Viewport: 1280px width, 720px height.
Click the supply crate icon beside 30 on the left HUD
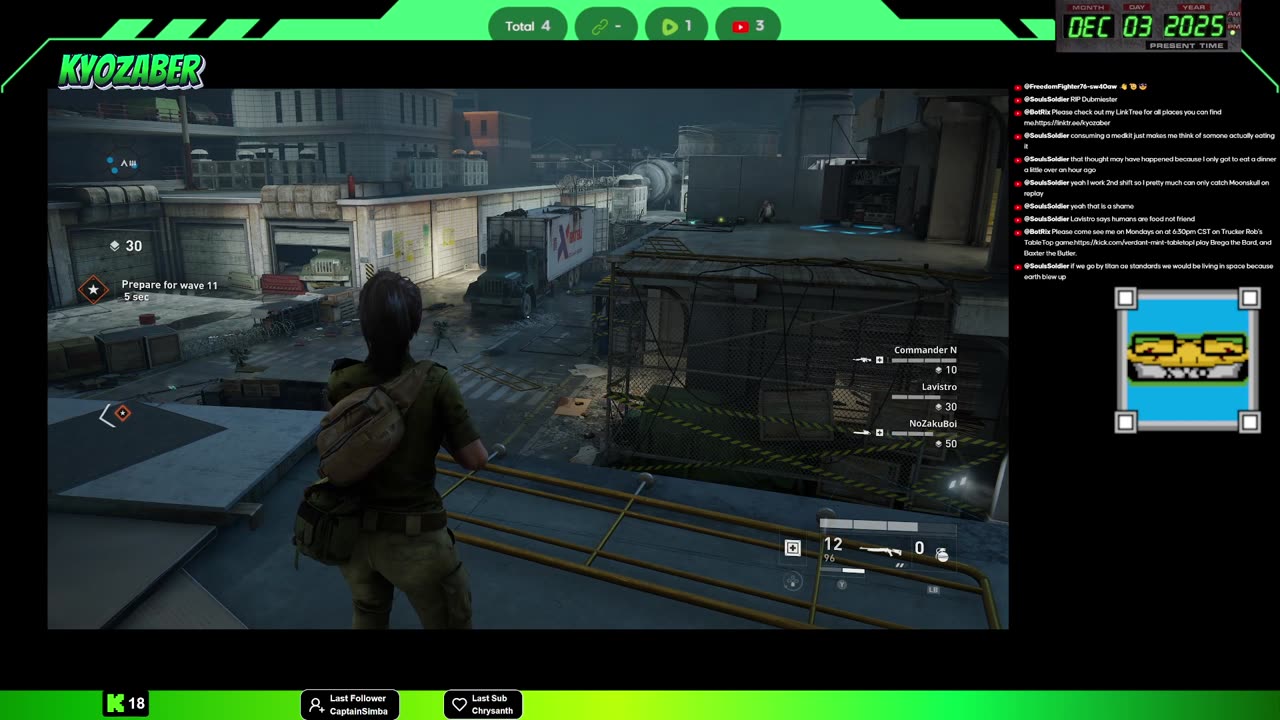click(114, 245)
